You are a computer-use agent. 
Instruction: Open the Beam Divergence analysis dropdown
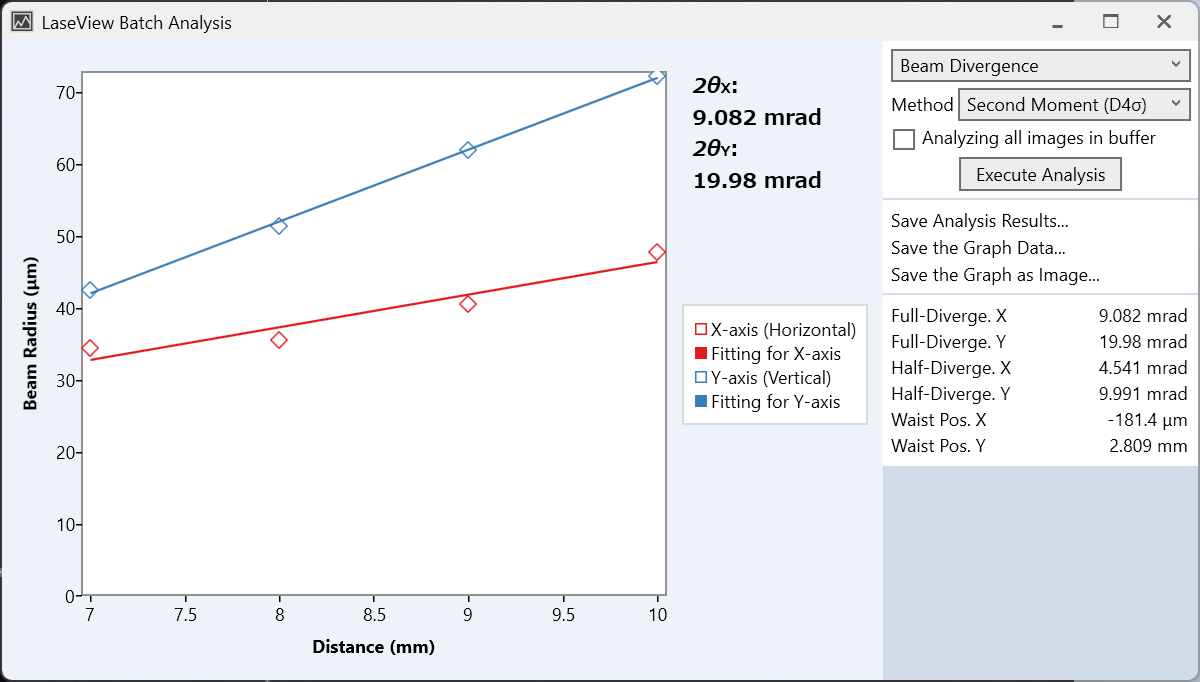[x=1040, y=66]
